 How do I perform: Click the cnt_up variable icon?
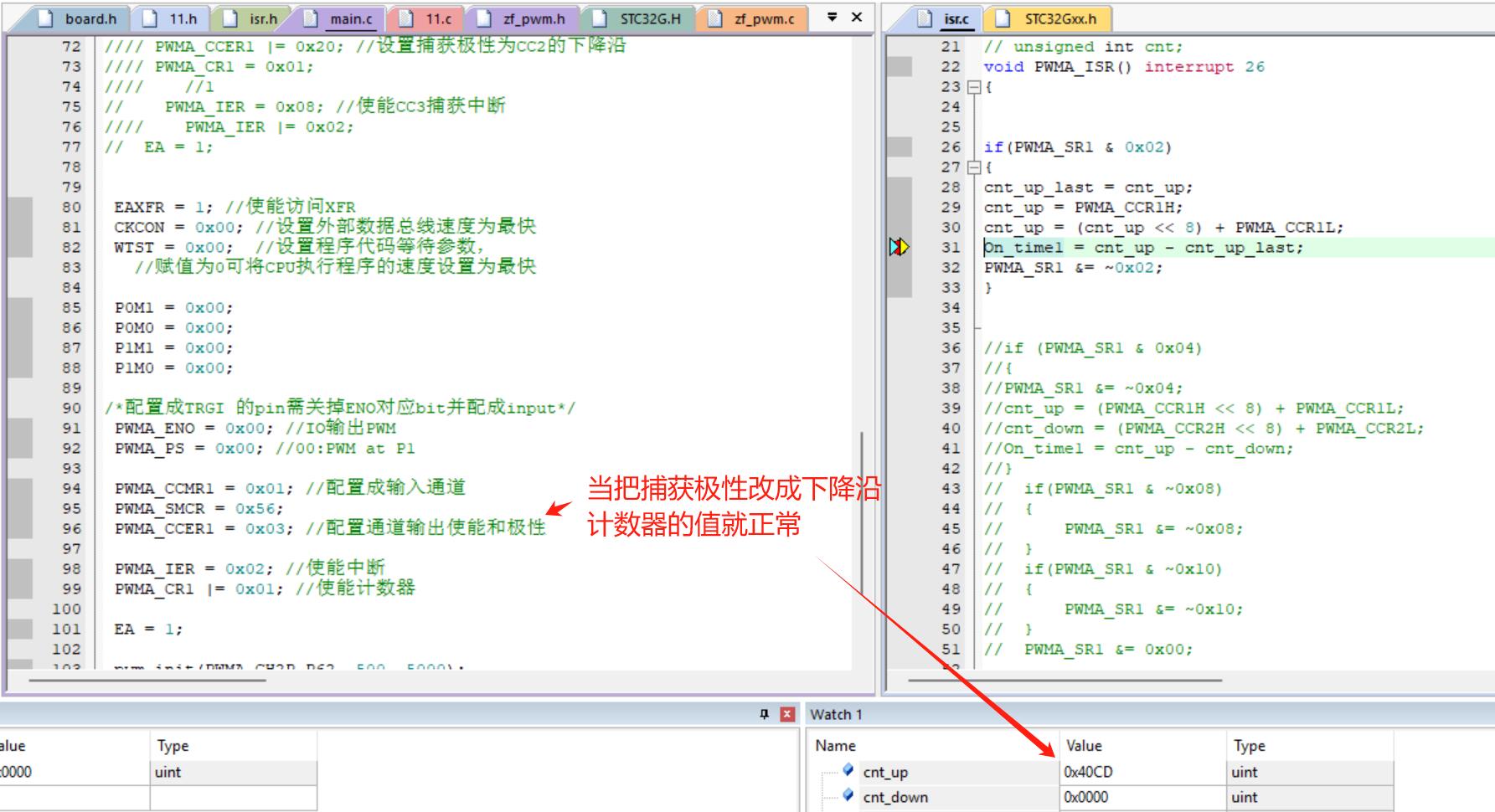[x=848, y=769]
